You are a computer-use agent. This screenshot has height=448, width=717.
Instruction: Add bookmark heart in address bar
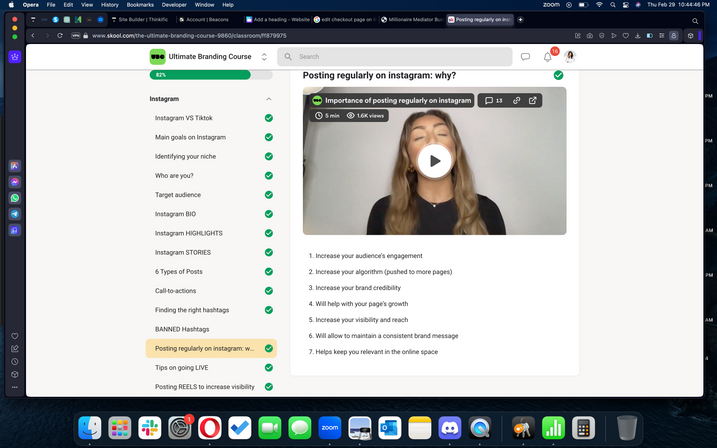pyautogui.click(x=626, y=36)
